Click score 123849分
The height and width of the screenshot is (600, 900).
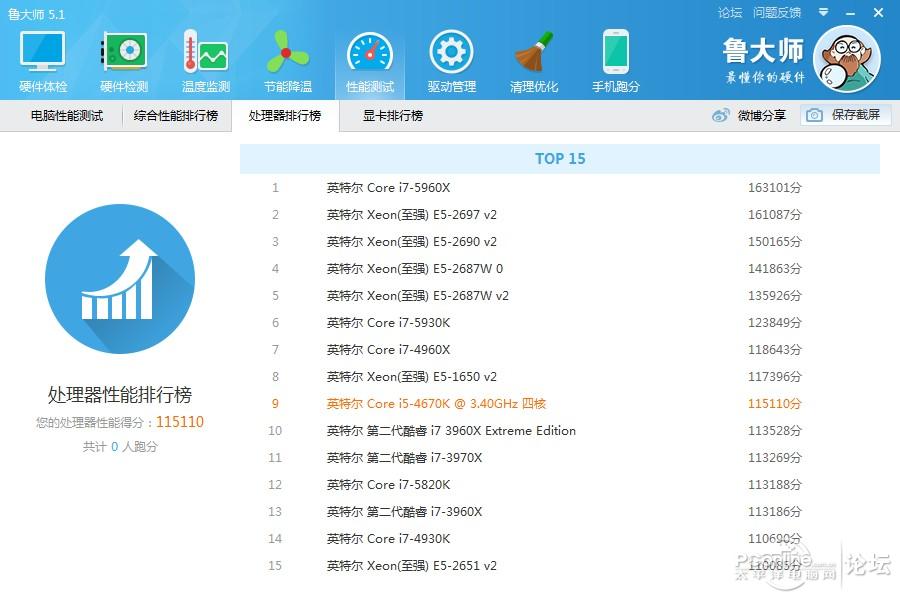774,323
